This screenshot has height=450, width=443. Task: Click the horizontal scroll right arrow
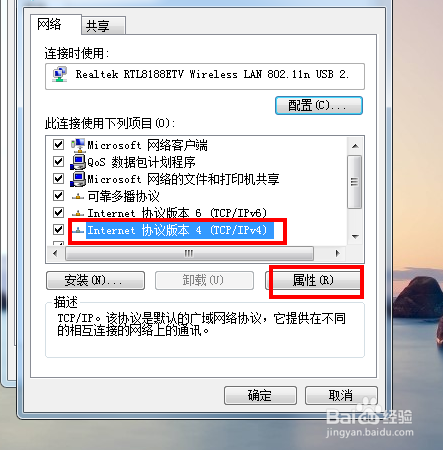tap(338, 254)
